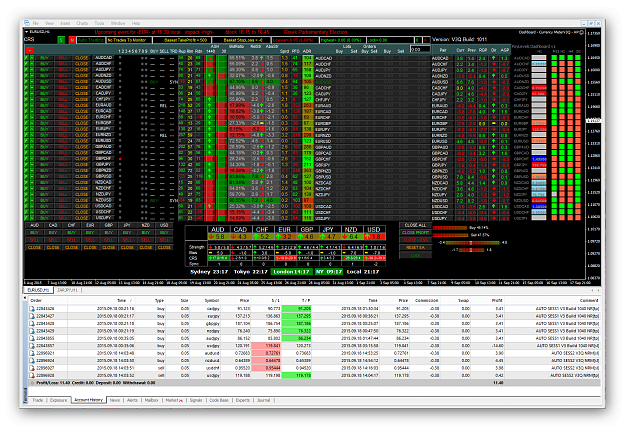This screenshot has height=428, width=625.
Task: Click the Sell percentage bar near CLOSE PROFIT
Action: 450,235
